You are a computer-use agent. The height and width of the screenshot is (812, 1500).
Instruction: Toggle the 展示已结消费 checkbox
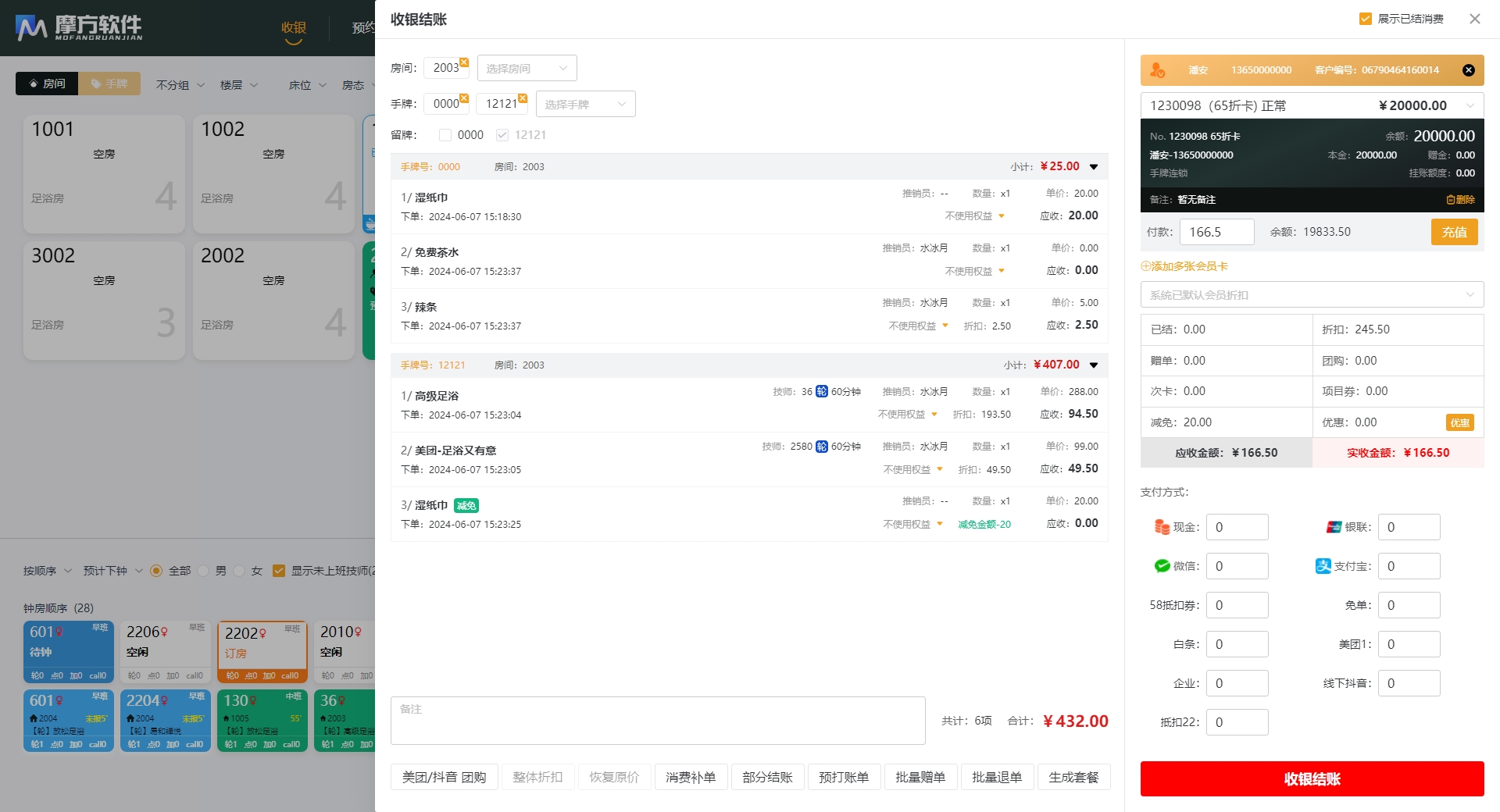[x=1366, y=19]
